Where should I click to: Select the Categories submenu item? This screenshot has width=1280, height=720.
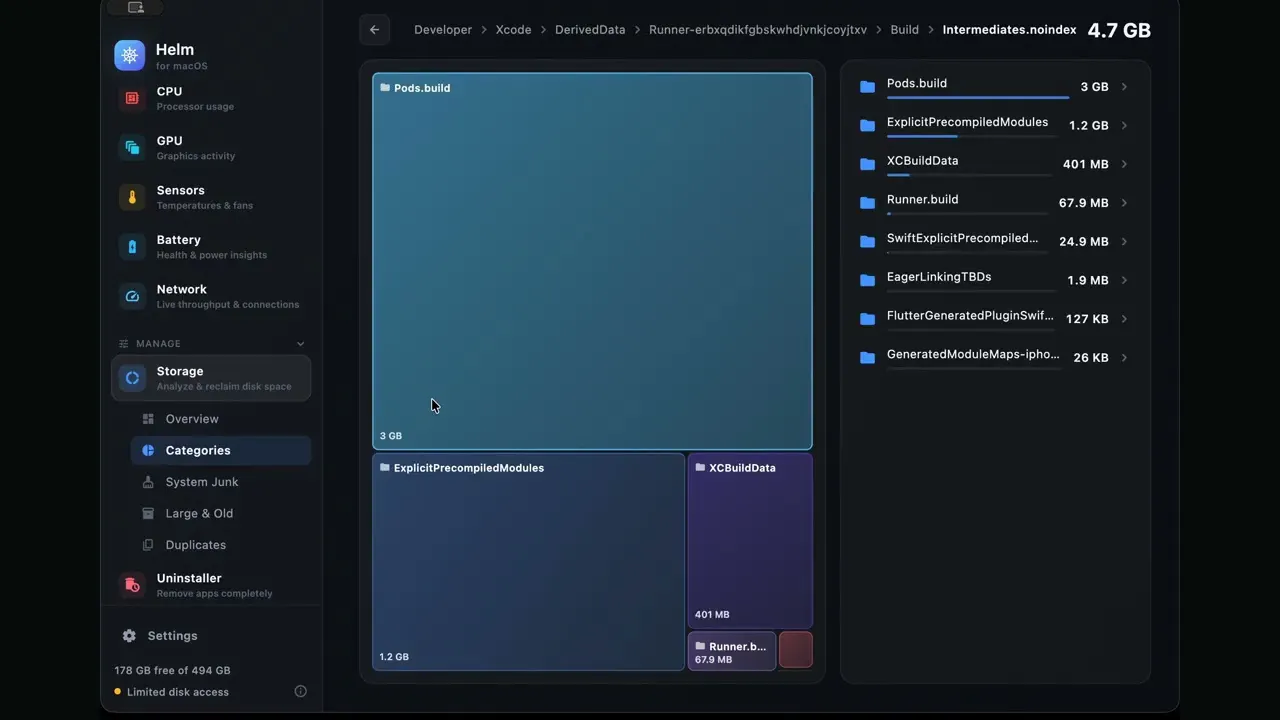pos(221,450)
